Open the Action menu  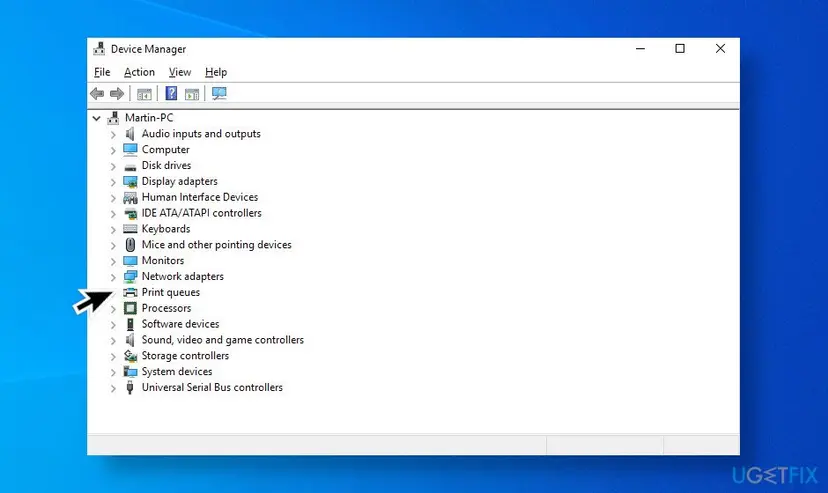point(139,72)
